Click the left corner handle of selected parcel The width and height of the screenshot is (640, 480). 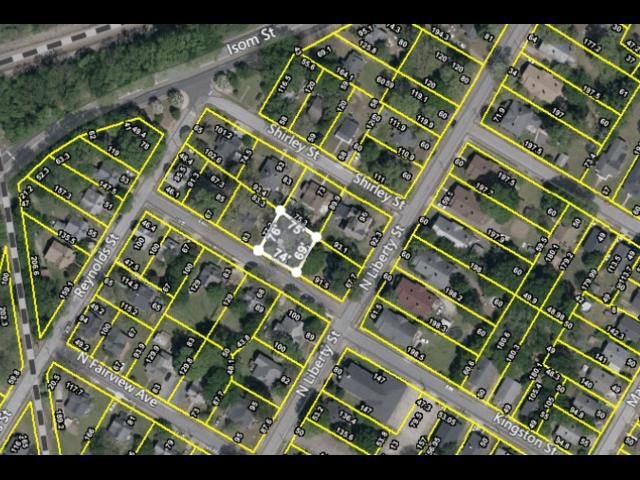258,250
